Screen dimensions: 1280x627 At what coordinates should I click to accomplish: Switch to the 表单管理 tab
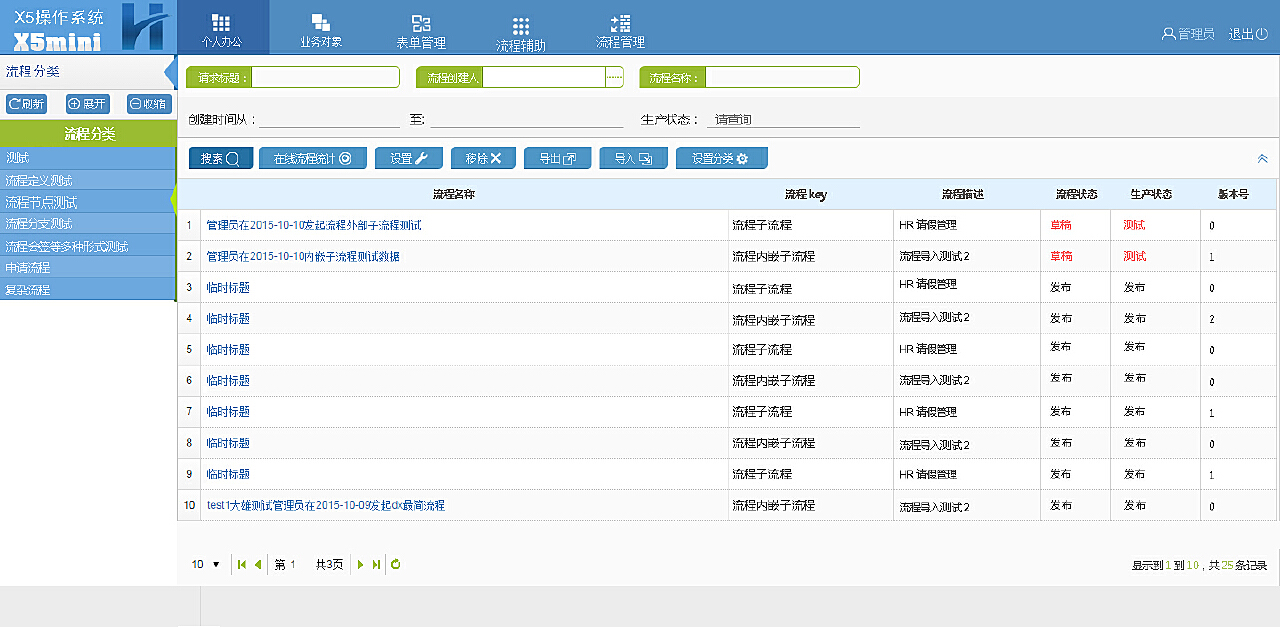tap(421, 29)
